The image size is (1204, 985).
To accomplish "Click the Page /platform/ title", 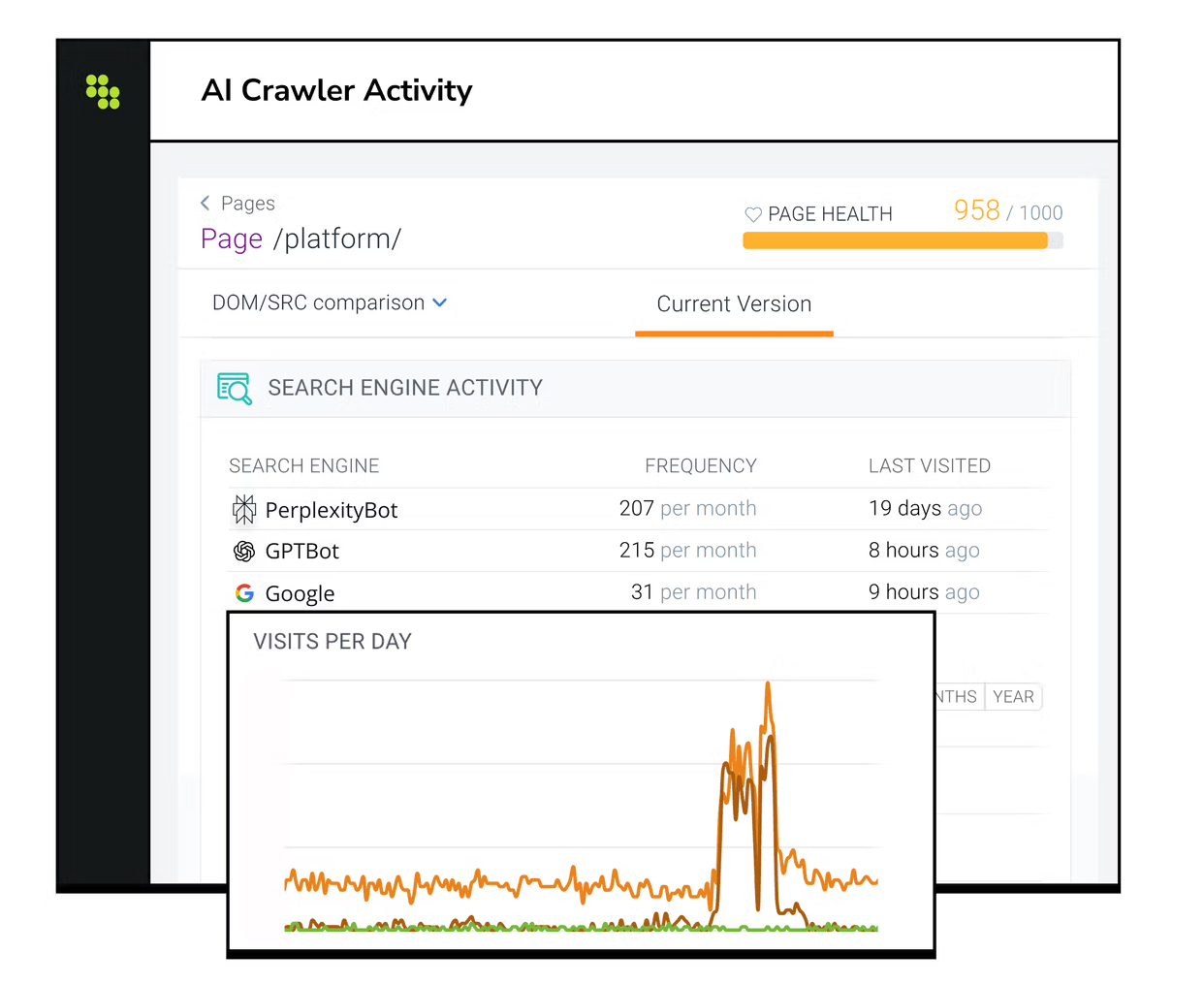I will coord(301,238).
